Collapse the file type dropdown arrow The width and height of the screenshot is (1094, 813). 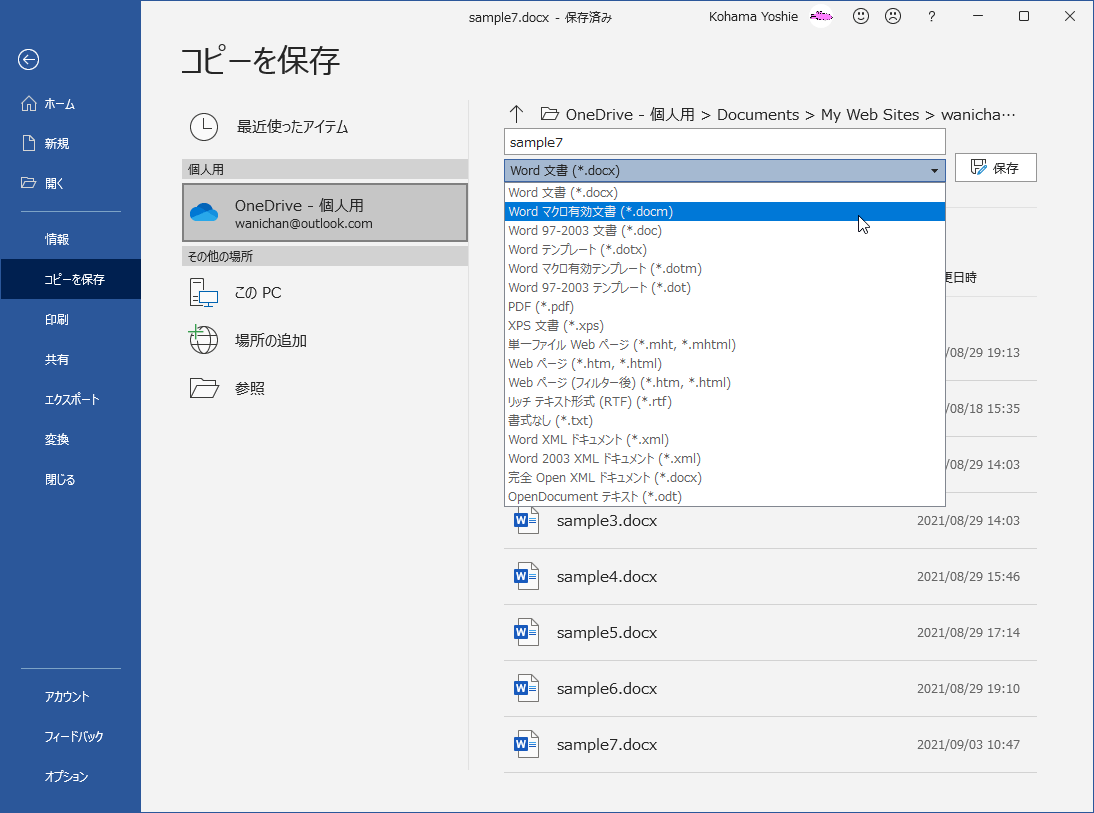[934, 171]
